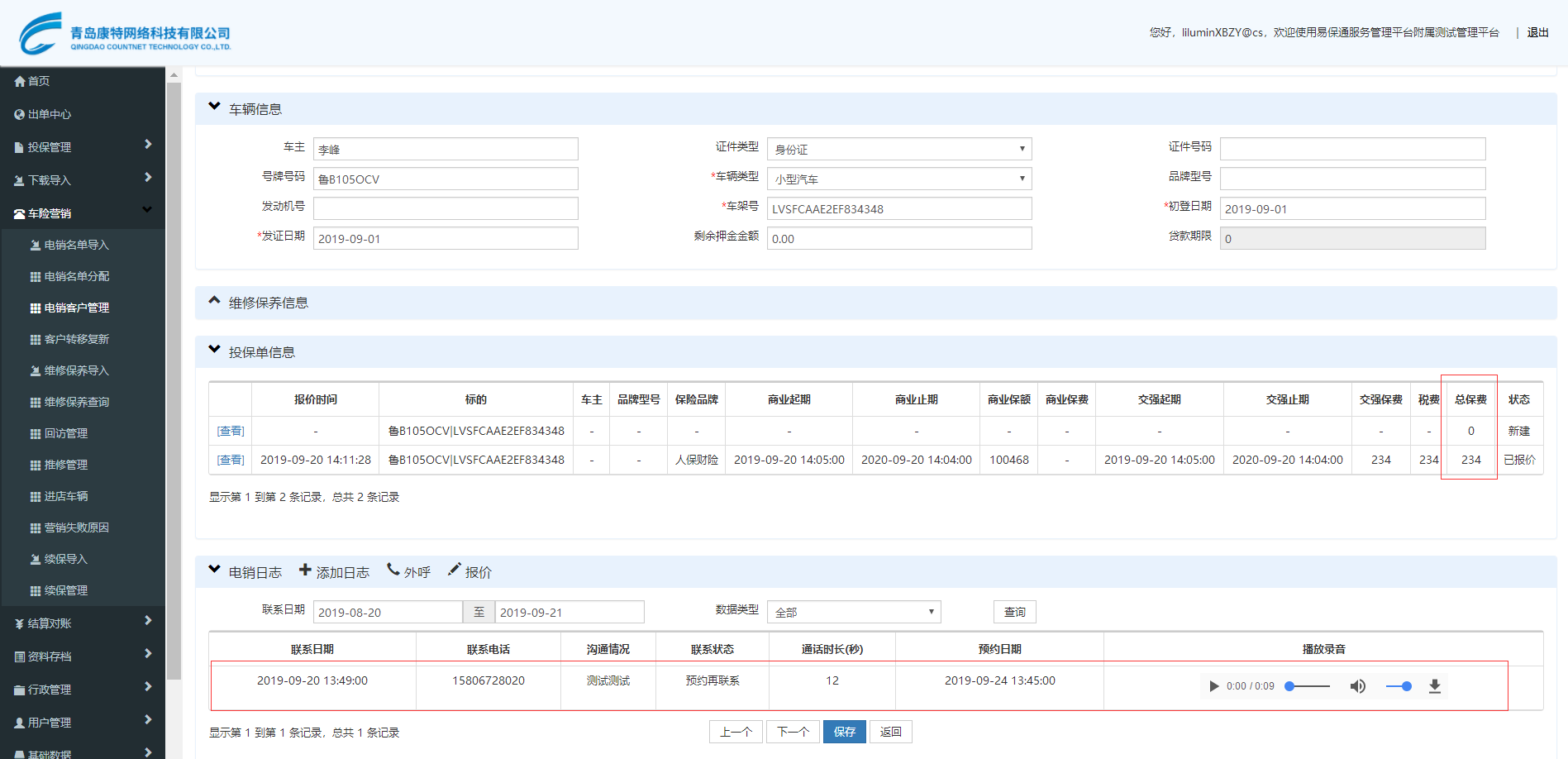Click the 查看 link for the quoted row
This screenshot has width=1568, height=759.
pos(231,460)
